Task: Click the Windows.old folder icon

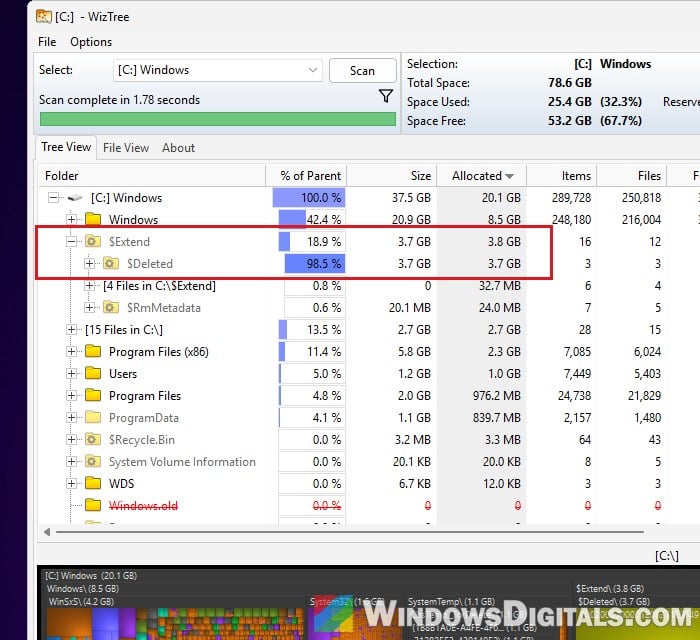Action: point(93,505)
